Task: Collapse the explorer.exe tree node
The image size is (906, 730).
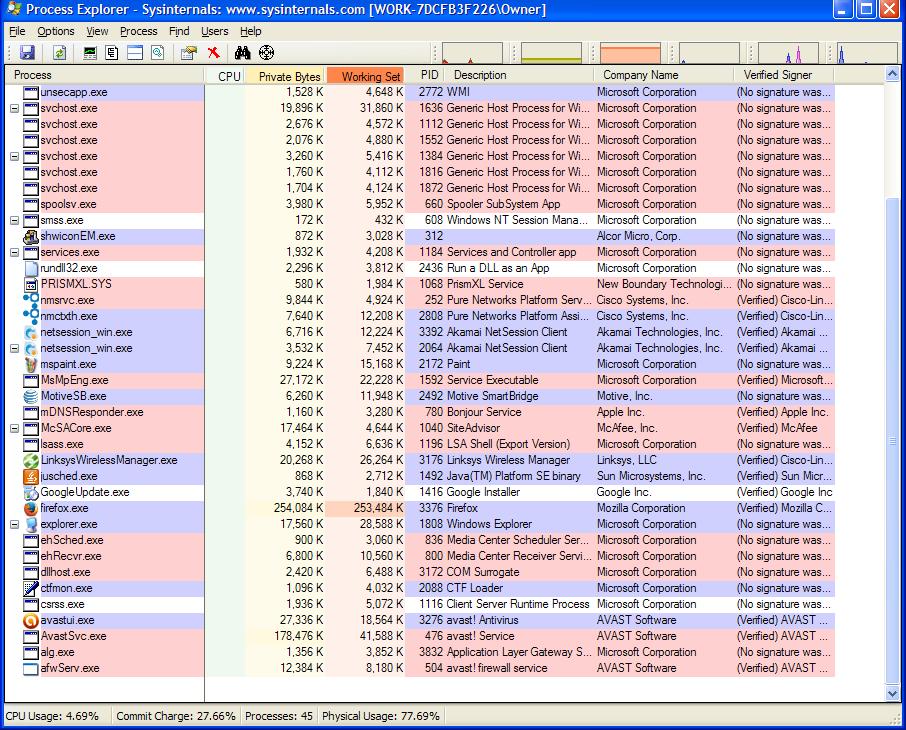Action: coord(14,524)
